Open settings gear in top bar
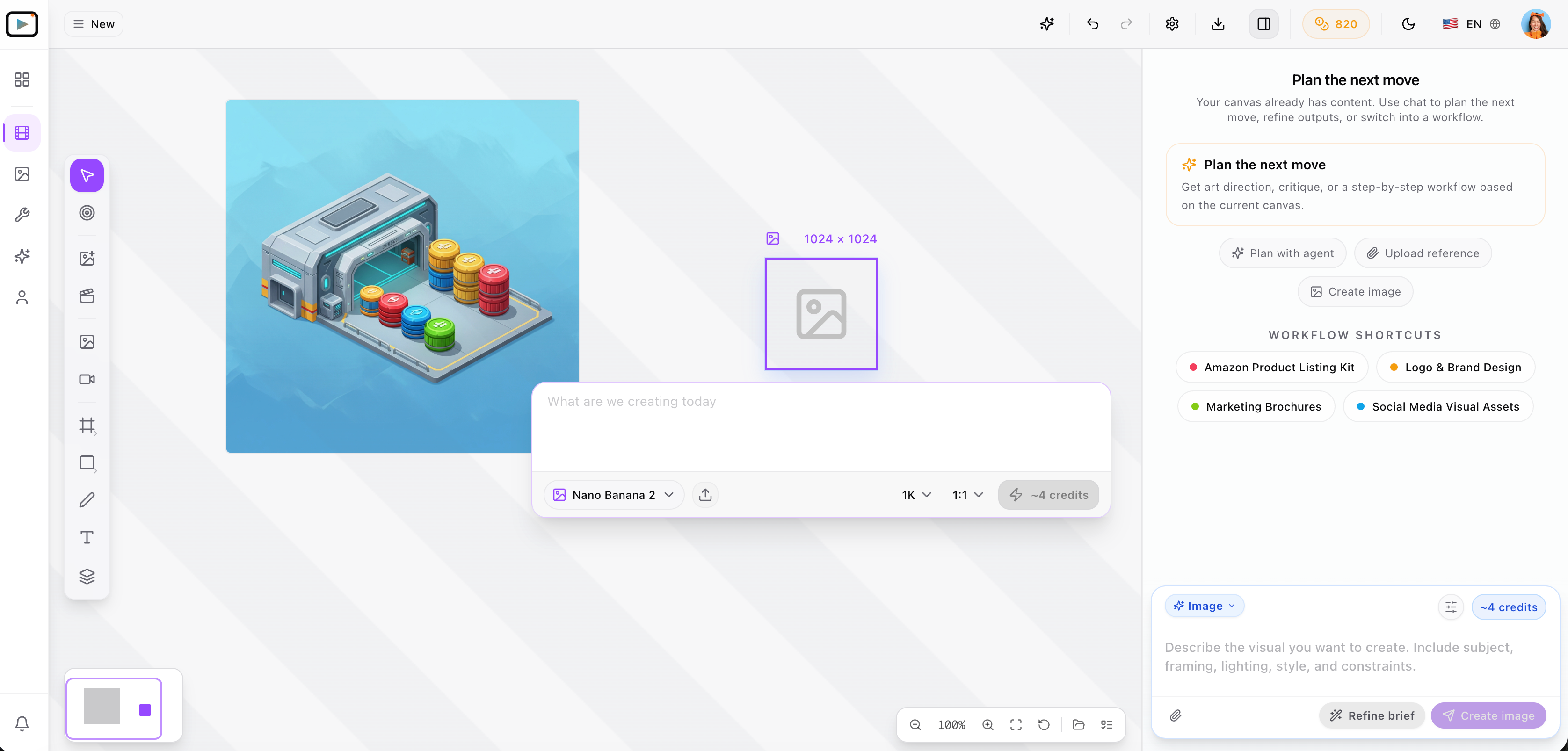Image resolution: width=1568 pixels, height=751 pixels. (1172, 24)
